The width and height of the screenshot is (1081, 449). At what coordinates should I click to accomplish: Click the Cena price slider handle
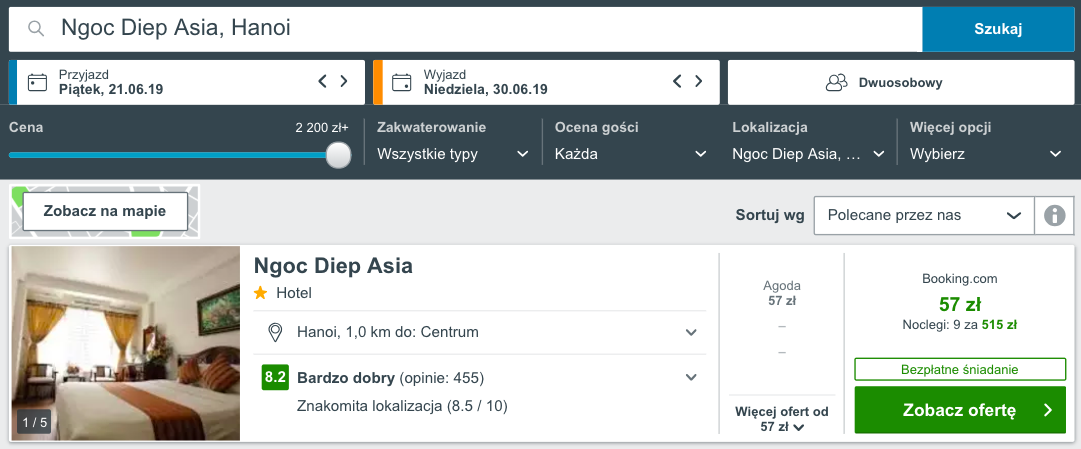(338, 154)
